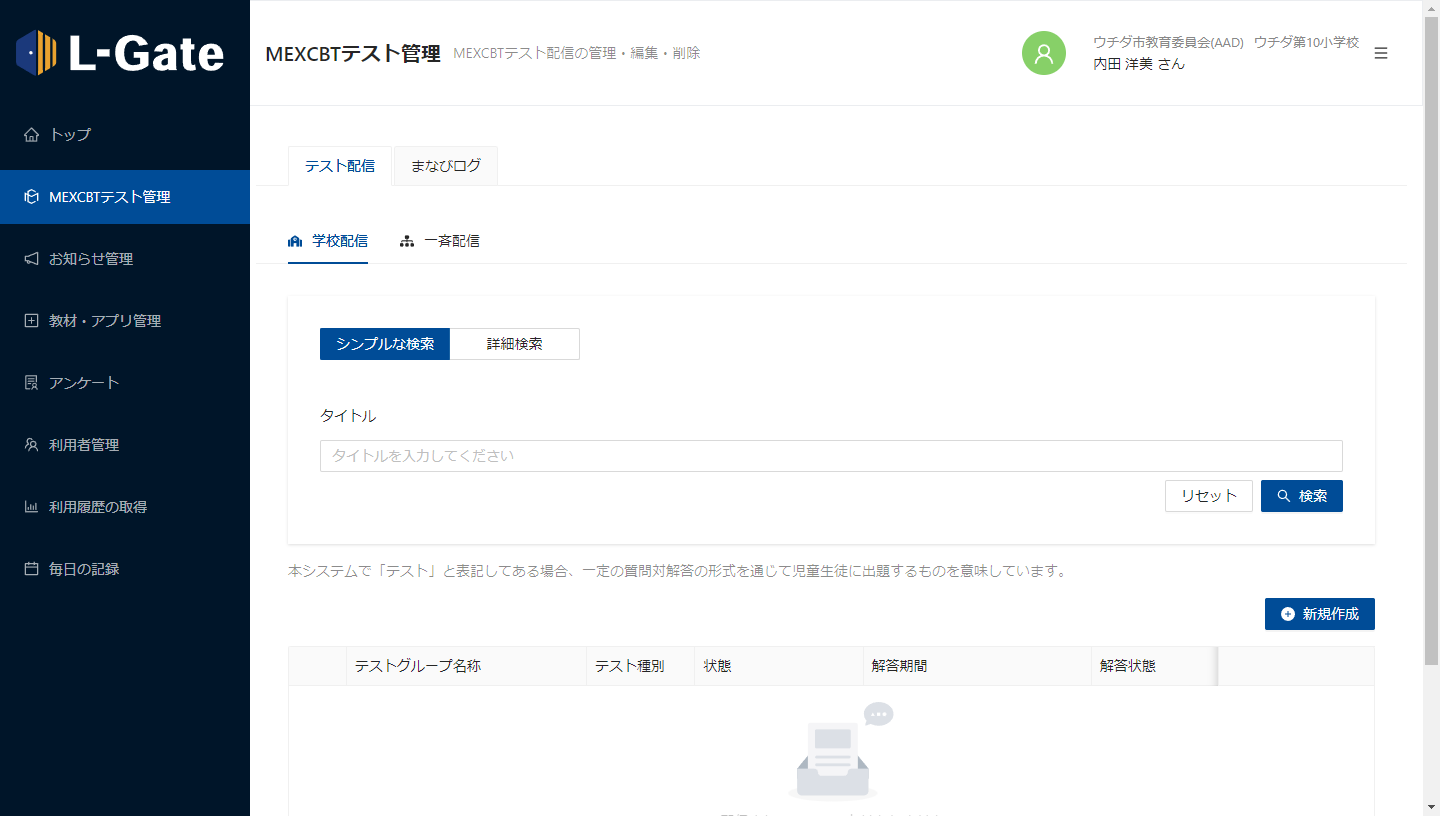This screenshot has width=1440, height=816.
Task: Click the school icon on 学校配信 tab
Action: [295, 241]
